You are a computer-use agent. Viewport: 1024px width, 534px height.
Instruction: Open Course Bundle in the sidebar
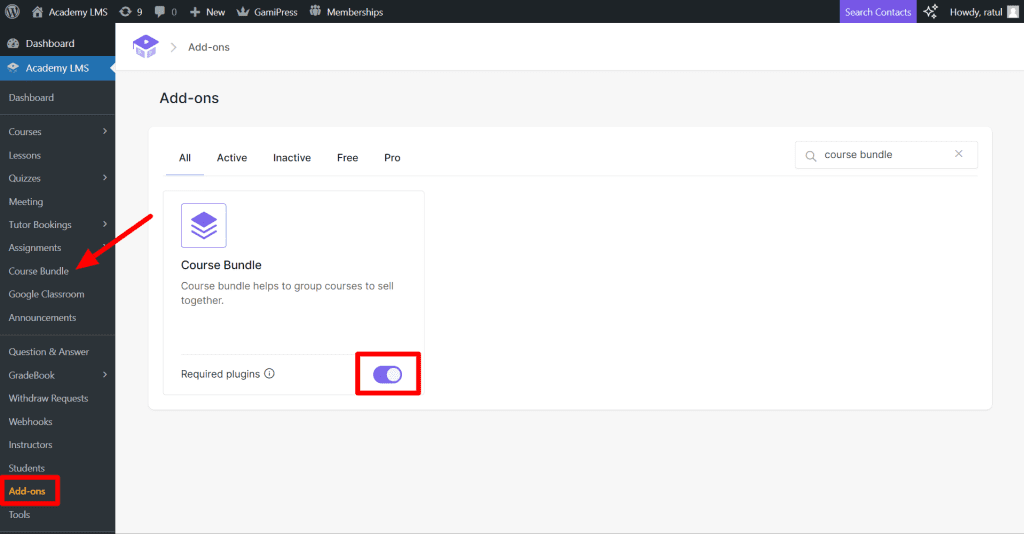[x=39, y=271]
